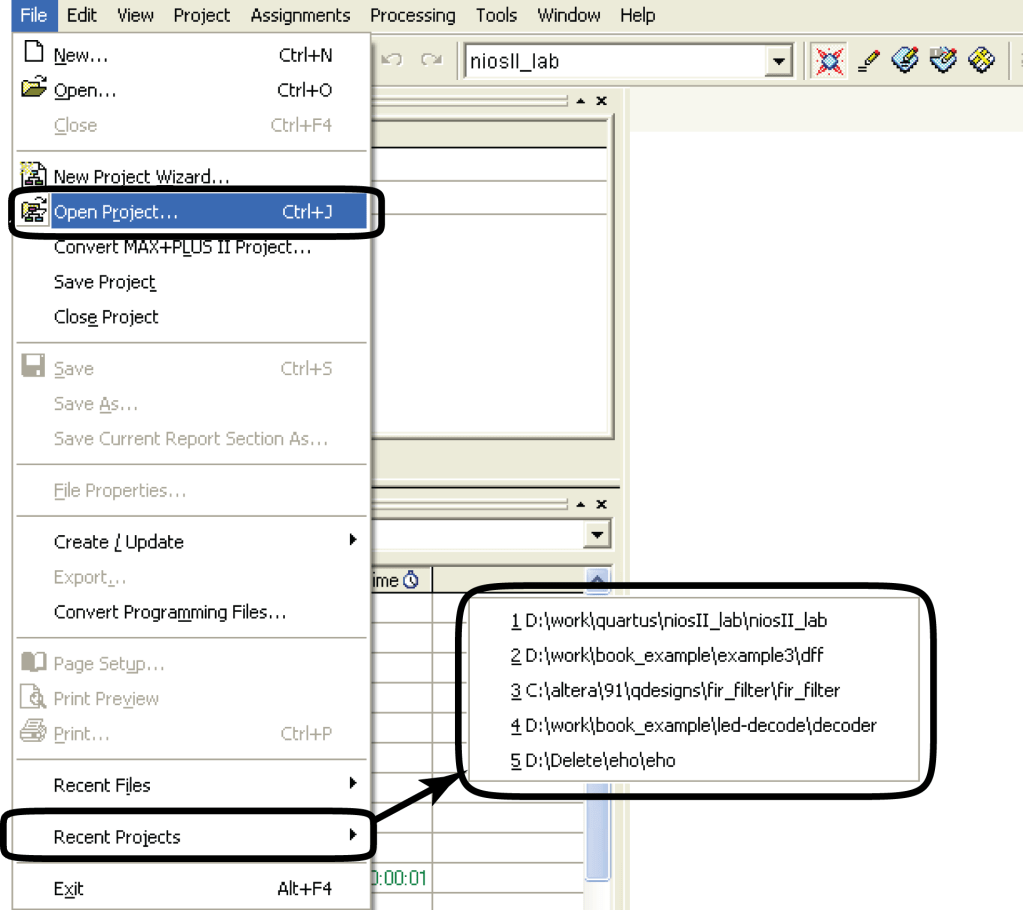Close the upper docked panel with X
Viewport: 1023px width, 910px height.
[x=601, y=101]
